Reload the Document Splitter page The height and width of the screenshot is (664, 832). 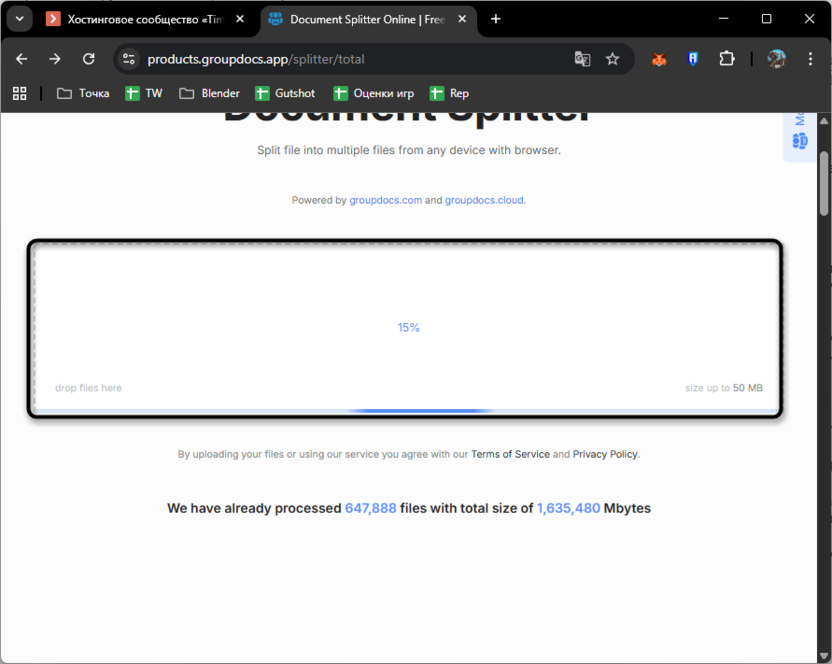point(91,59)
